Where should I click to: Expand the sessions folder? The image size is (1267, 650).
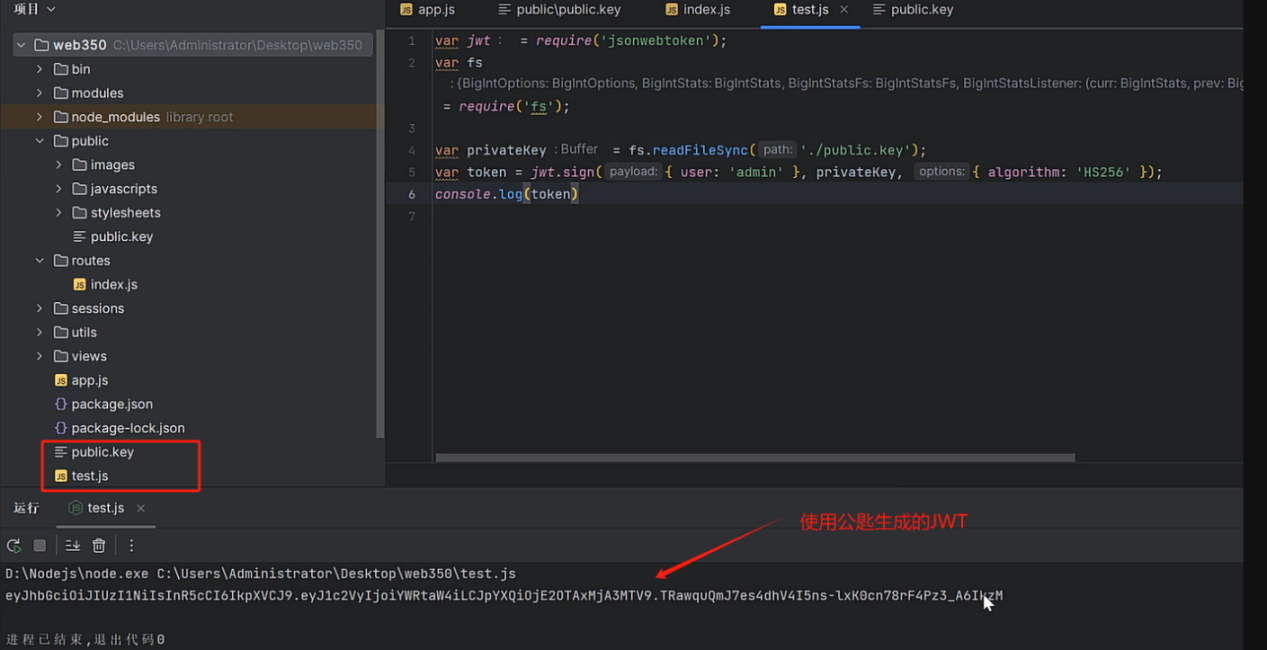40,309
